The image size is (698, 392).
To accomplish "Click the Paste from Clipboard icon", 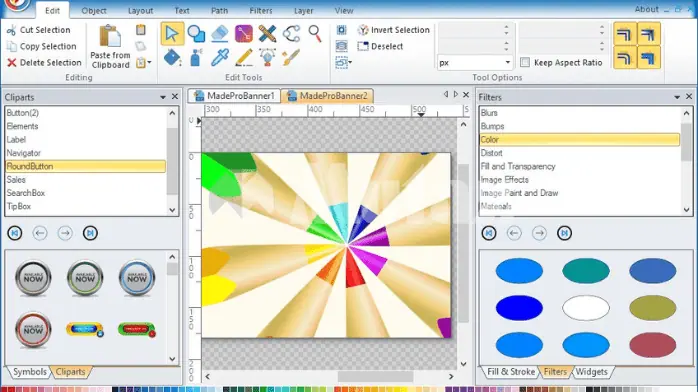I will (x=110, y=37).
